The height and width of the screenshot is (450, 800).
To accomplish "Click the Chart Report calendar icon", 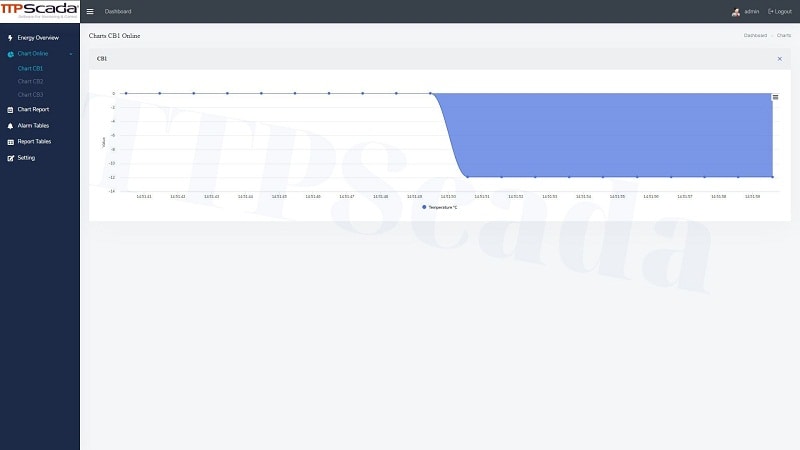I will click(10, 110).
